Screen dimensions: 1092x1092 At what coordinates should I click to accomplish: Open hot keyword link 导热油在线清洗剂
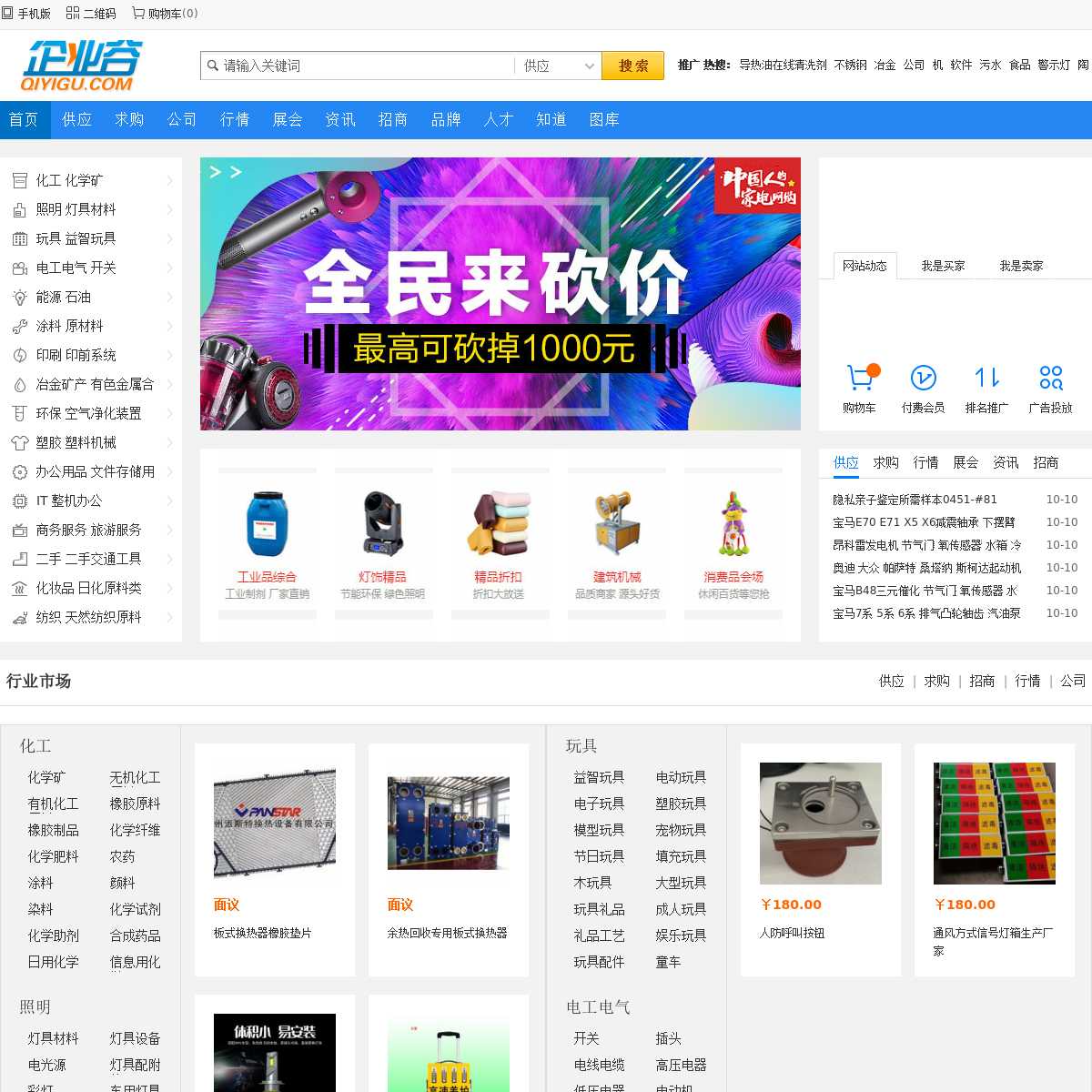point(783,65)
